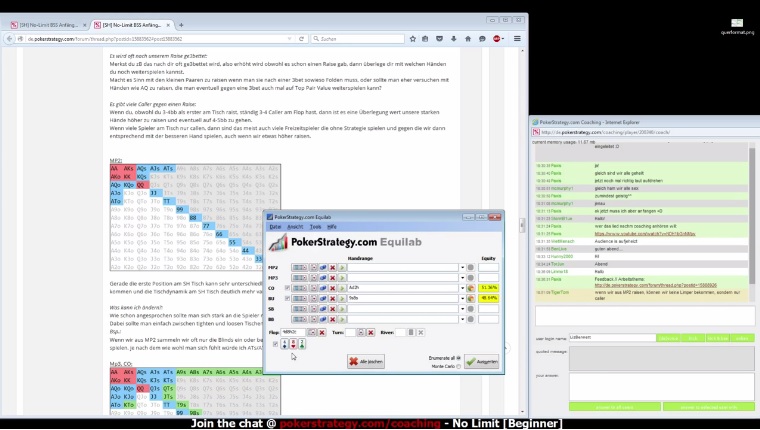This screenshot has width=760, height=430.
Task: Open YouTube link in coaching chat
Action: pyautogui.click(x=645, y=234)
